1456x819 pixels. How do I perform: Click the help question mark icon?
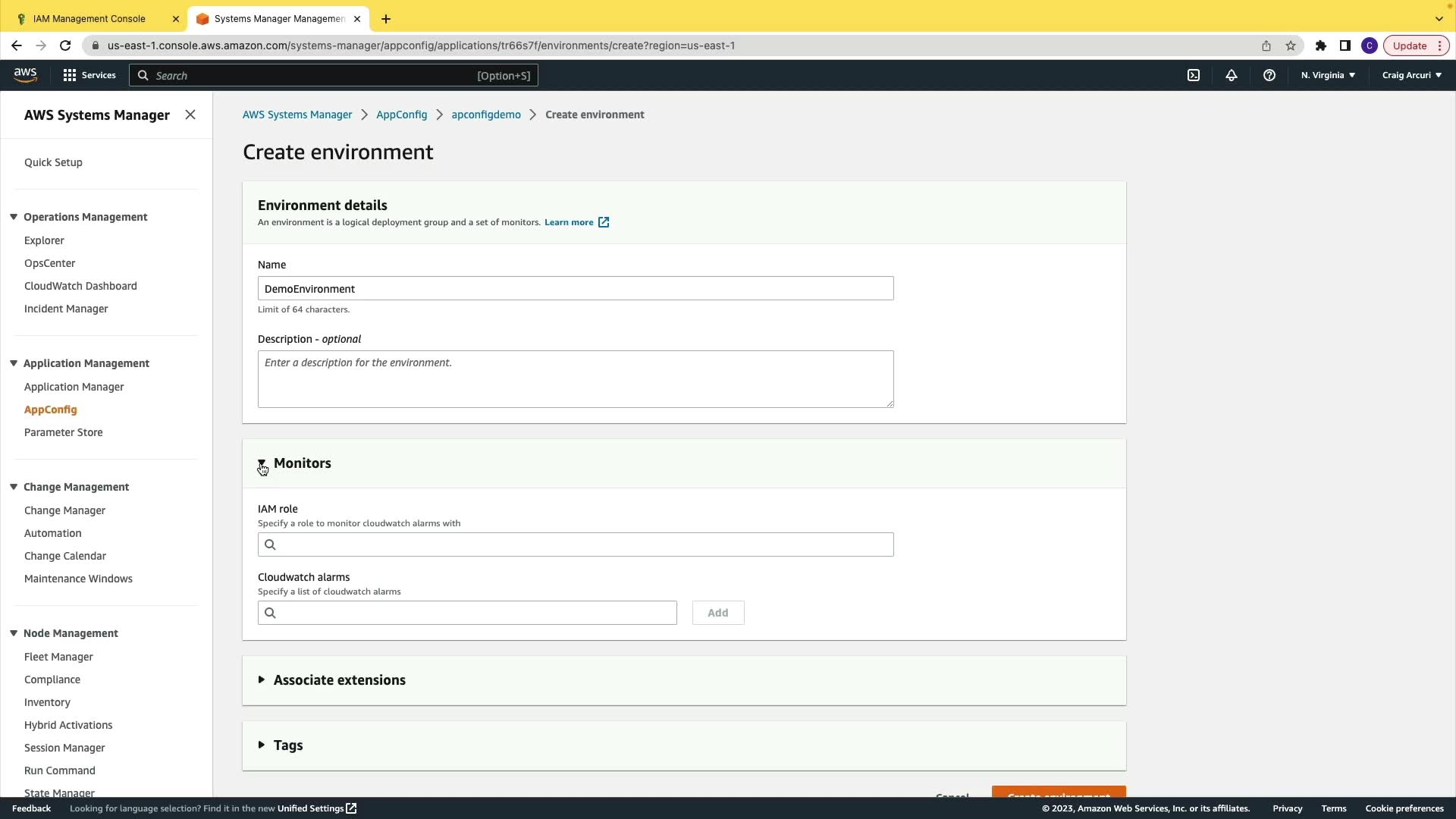(x=1269, y=75)
